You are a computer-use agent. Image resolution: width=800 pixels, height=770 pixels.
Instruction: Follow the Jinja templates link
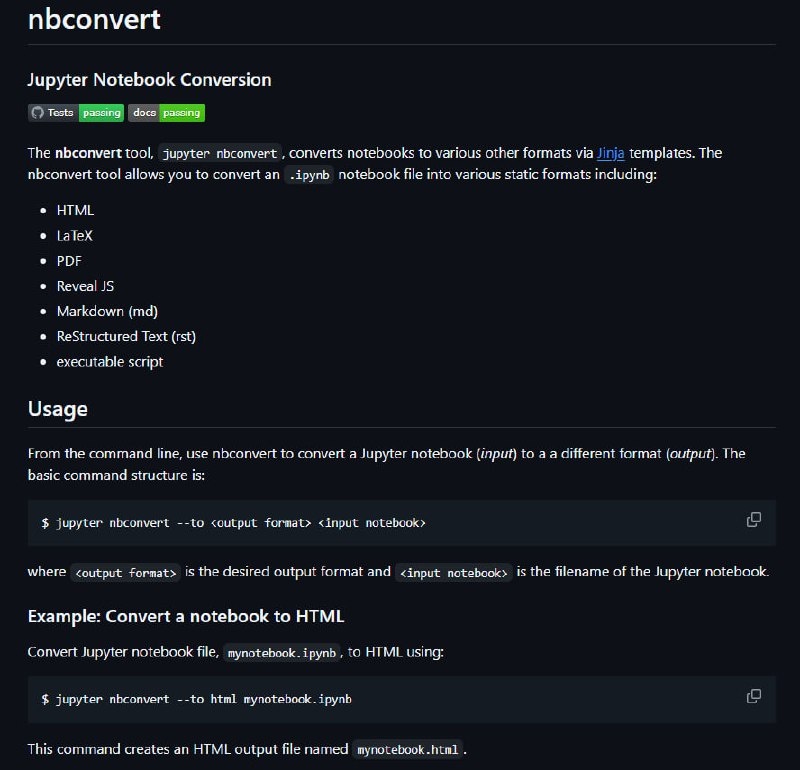[611, 153]
